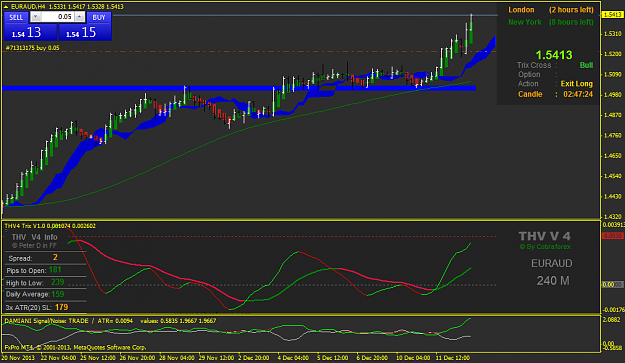The image size is (625, 363).
Task: Click the large green 1.5413 price
Action: 554,55
